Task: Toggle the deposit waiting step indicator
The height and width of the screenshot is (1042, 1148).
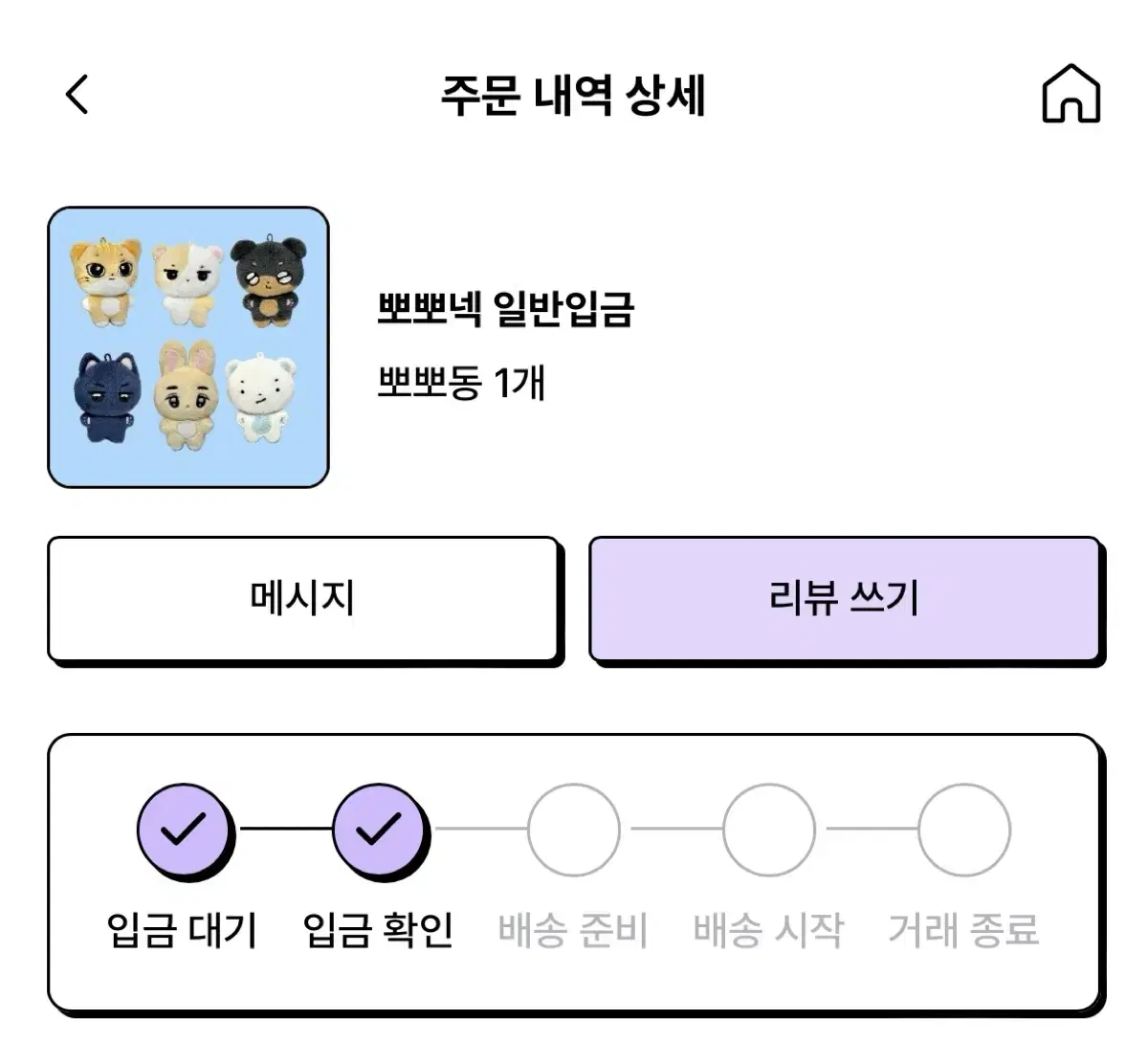Action: coord(182,831)
